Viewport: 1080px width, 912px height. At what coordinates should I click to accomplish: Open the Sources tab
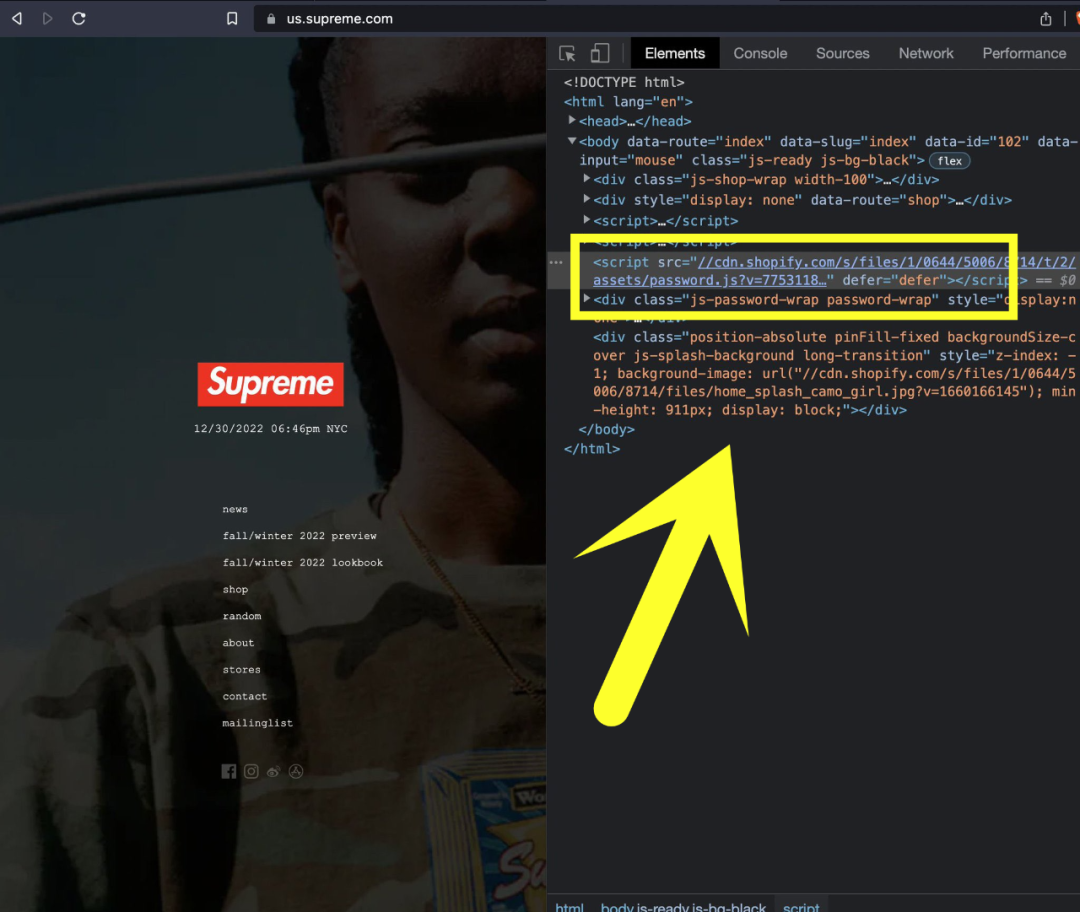[x=842, y=53]
